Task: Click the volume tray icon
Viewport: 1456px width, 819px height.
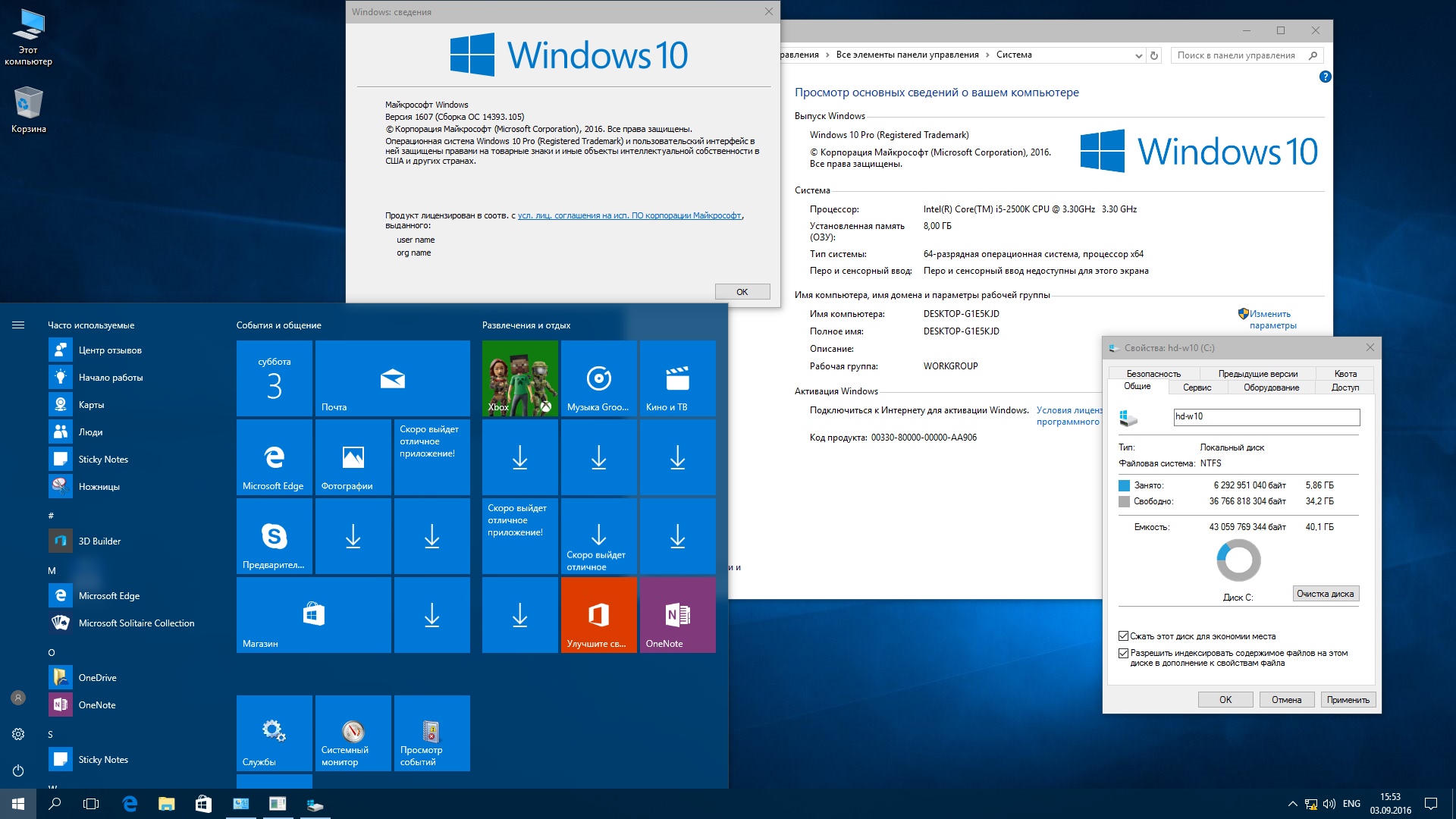Action: (x=1329, y=804)
